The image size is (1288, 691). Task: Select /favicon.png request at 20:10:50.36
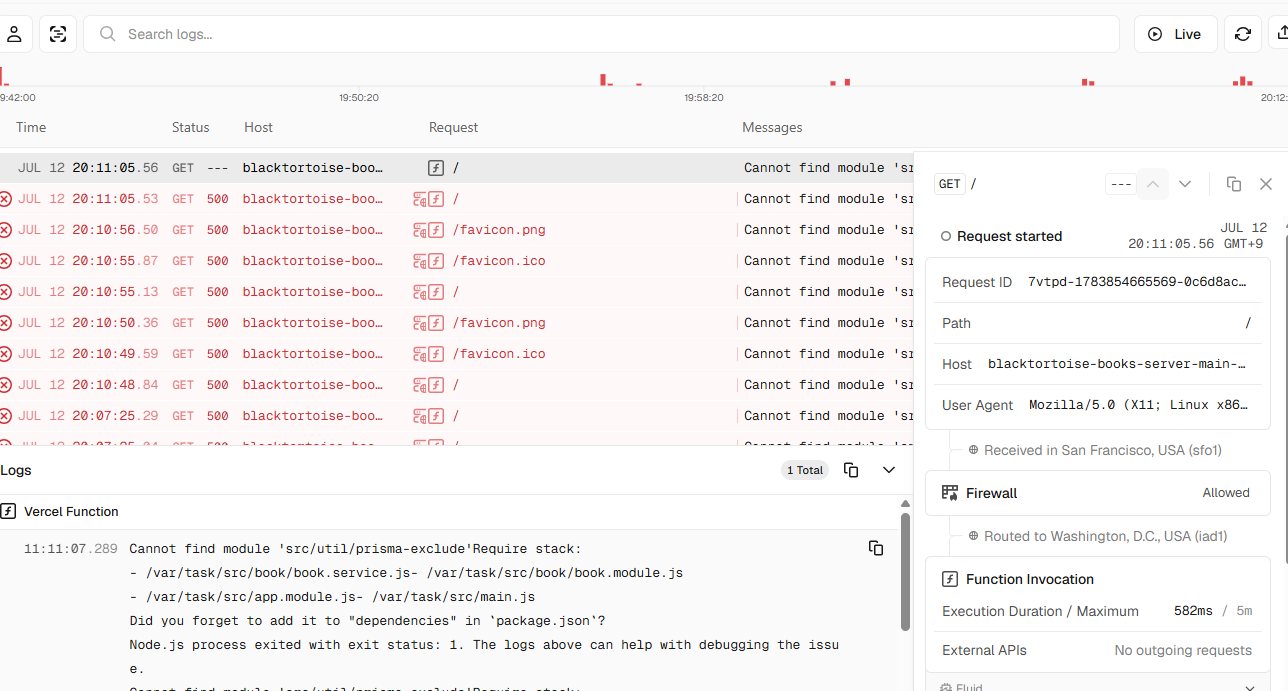pos(499,323)
